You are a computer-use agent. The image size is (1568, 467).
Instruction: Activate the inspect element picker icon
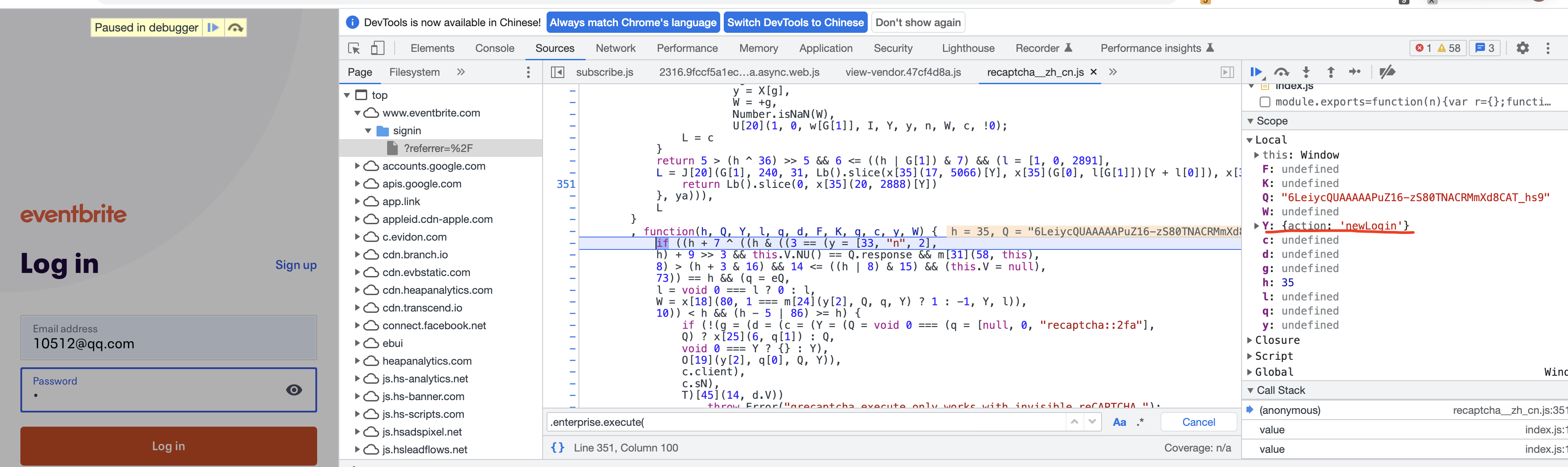pyautogui.click(x=353, y=48)
